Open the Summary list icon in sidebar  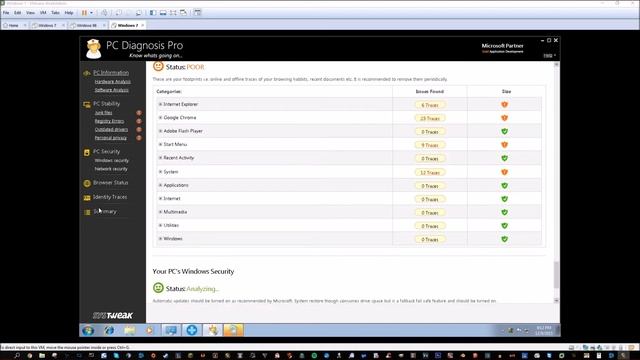(87, 212)
